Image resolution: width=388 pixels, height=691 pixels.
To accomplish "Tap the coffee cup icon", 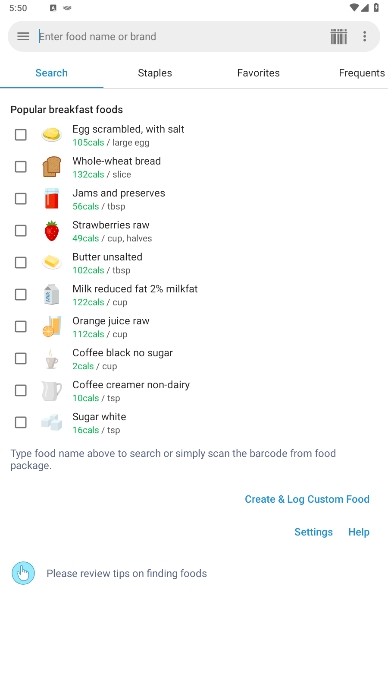I will pyautogui.click(x=52, y=359).
